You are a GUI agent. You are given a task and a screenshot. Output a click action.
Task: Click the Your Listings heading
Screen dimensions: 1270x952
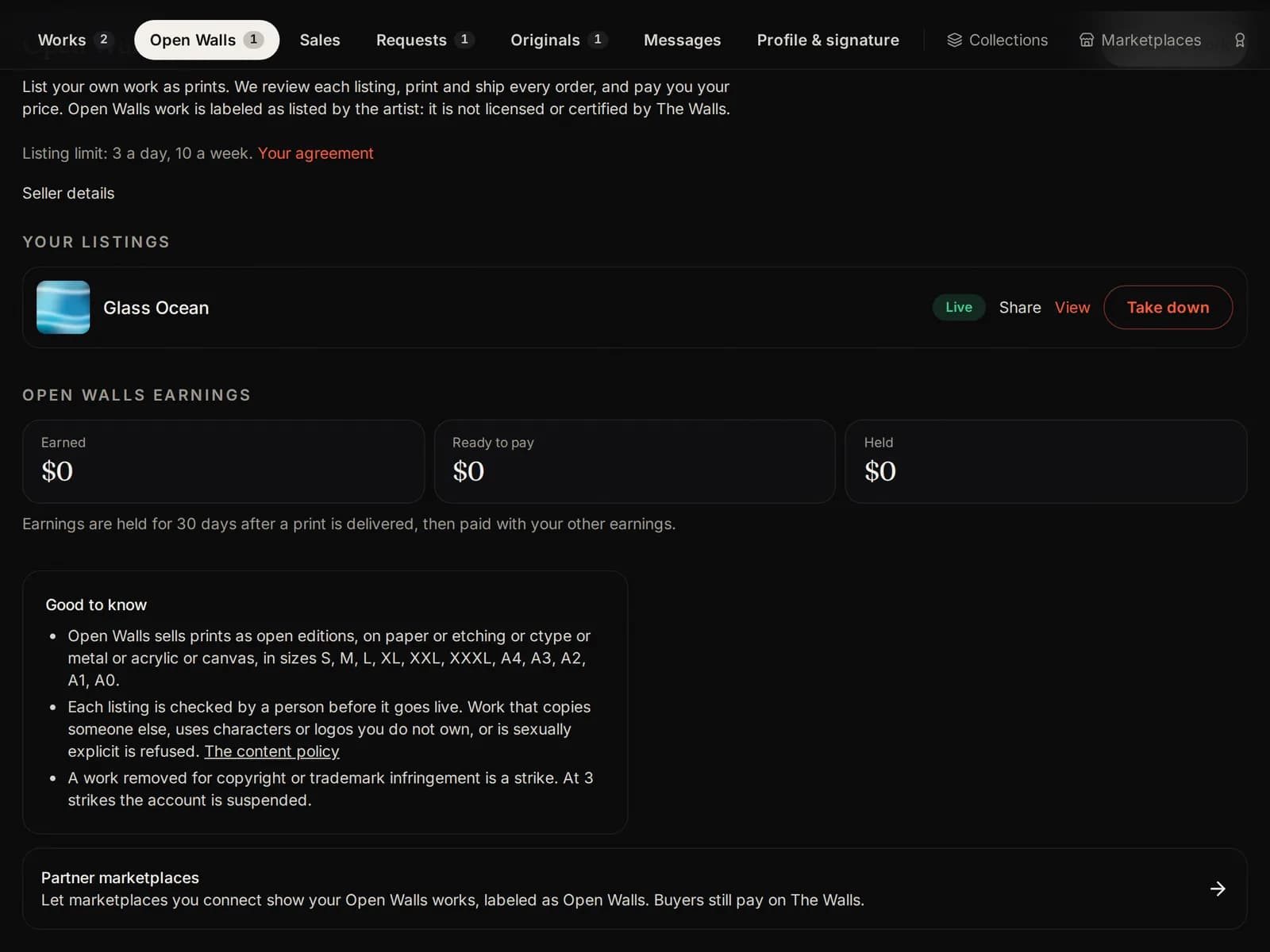point(96,242)
